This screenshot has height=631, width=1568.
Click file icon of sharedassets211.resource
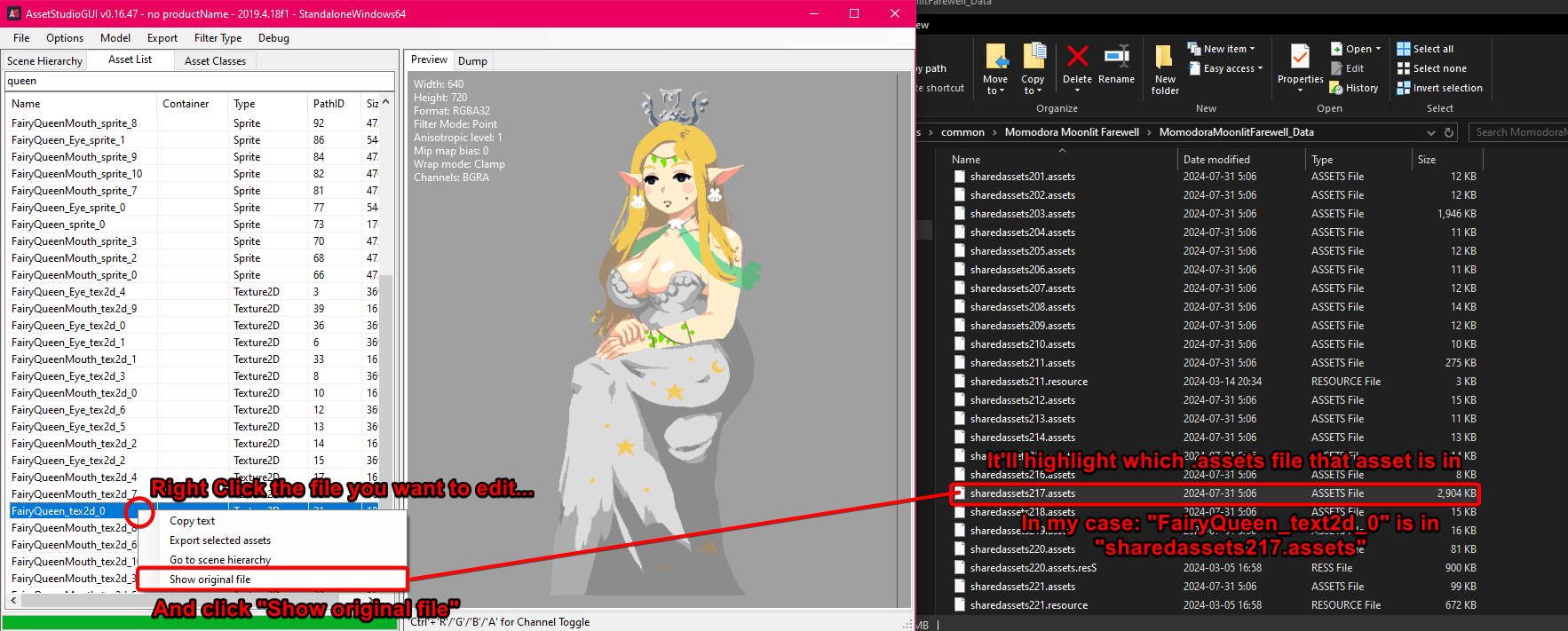pos(960,382)
